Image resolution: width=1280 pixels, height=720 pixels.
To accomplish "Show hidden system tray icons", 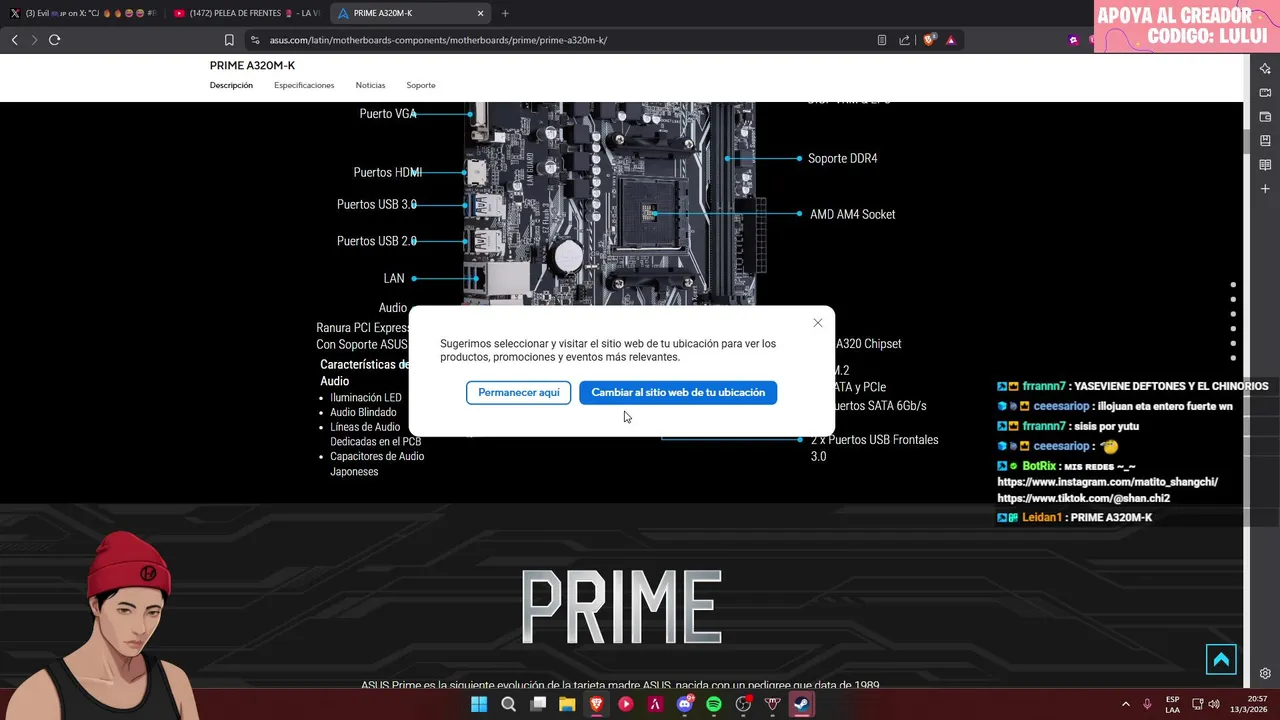I will click(x=1126, y=704).
